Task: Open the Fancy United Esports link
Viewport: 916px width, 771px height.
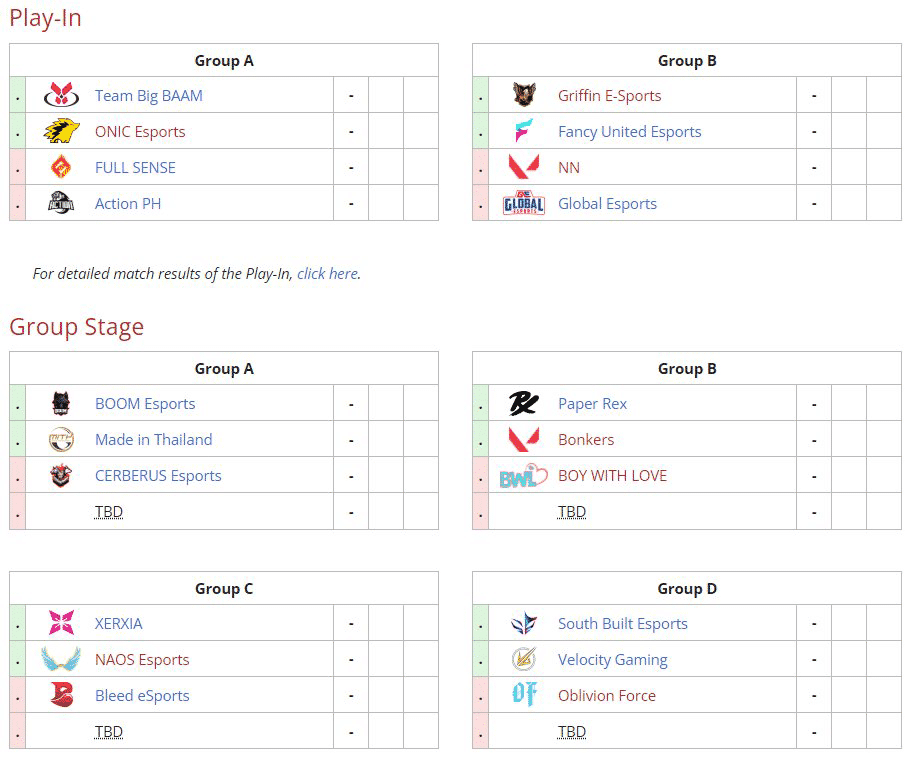Action: coord(630,131)
